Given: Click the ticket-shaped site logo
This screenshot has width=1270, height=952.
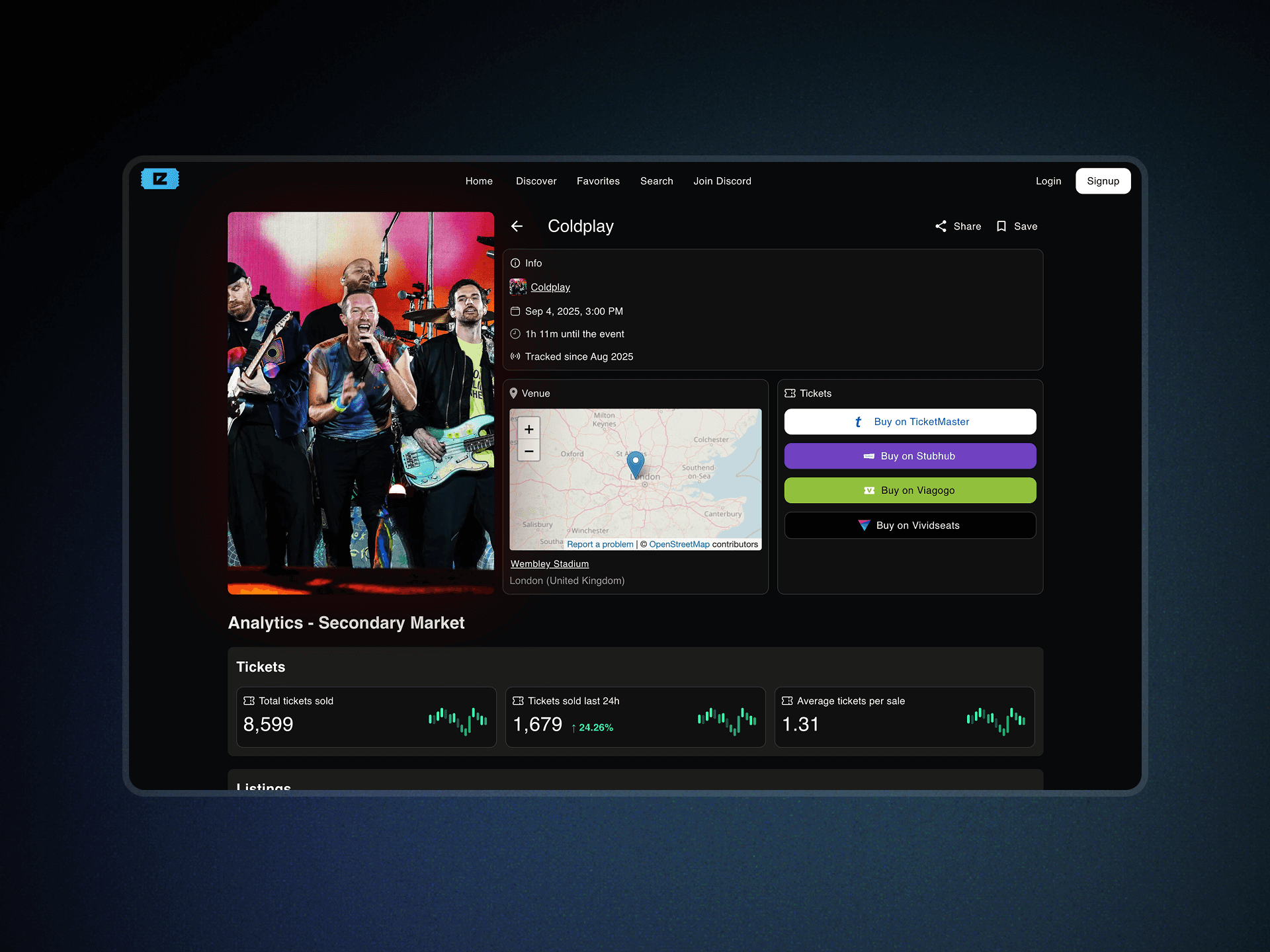Looking at the screenshot, I should pos(160,179).
